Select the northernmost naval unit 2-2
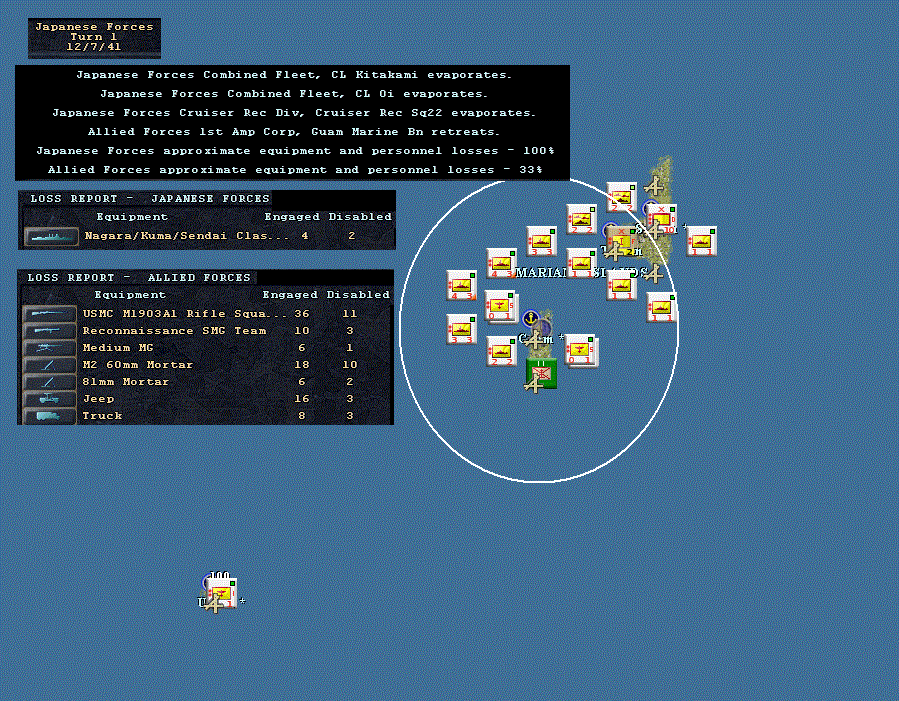 point(622,197)
